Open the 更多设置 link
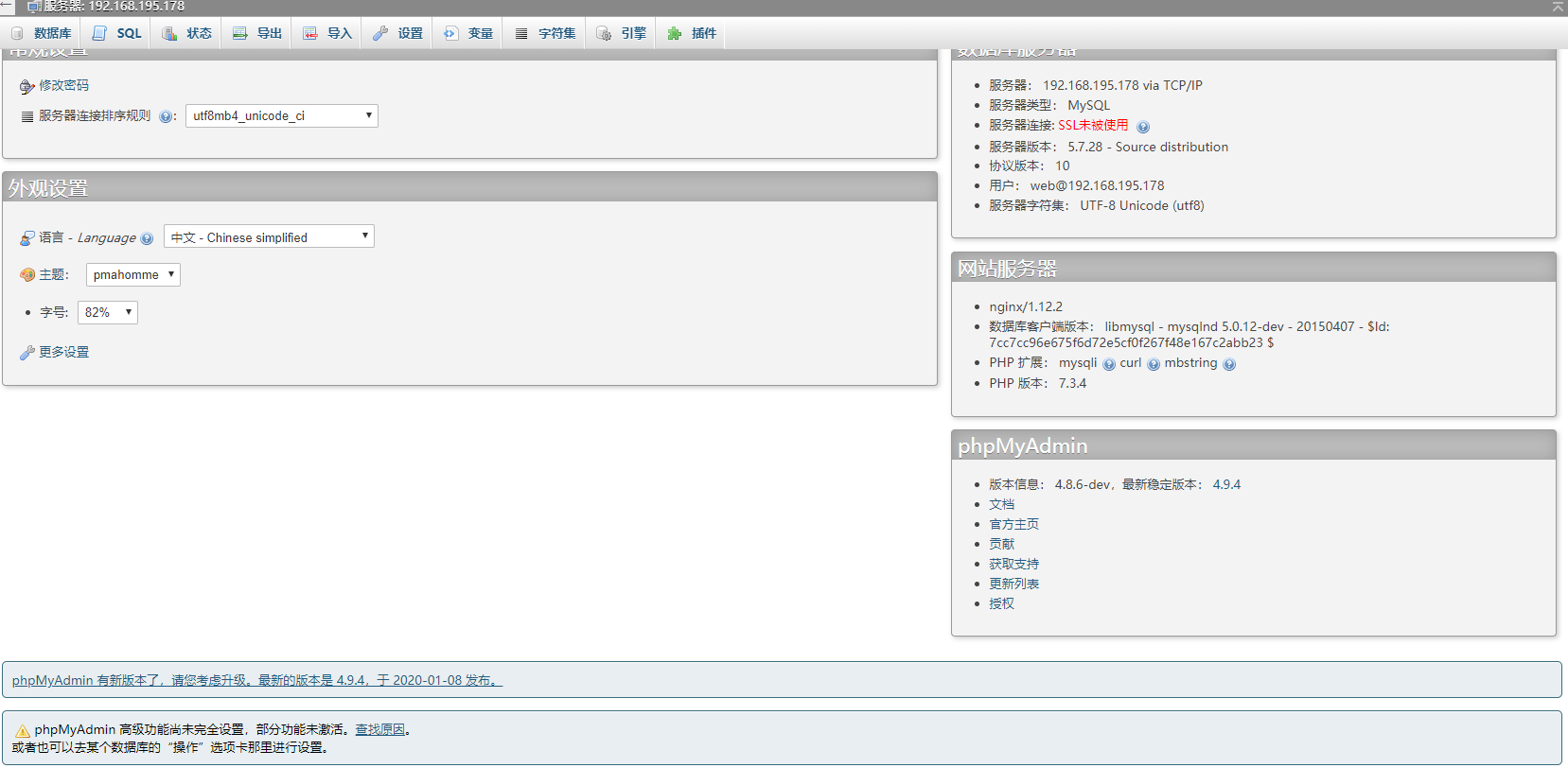 63,352
